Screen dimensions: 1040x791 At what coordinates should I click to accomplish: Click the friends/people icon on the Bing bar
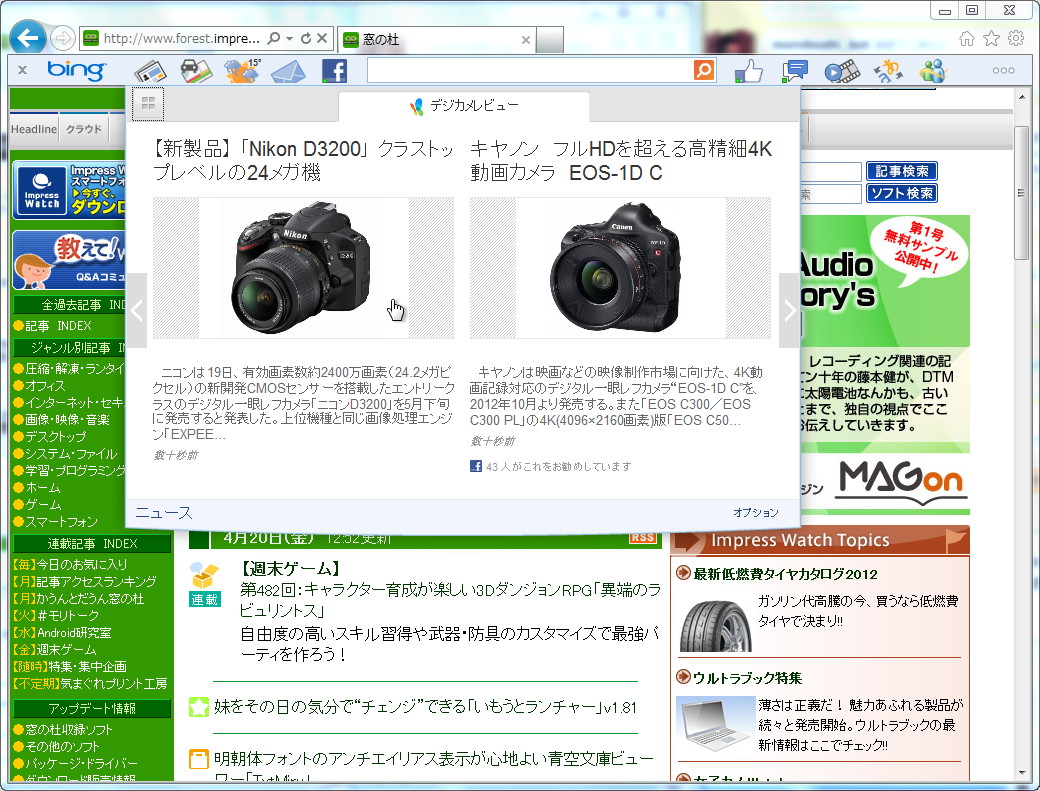[933, 71]
